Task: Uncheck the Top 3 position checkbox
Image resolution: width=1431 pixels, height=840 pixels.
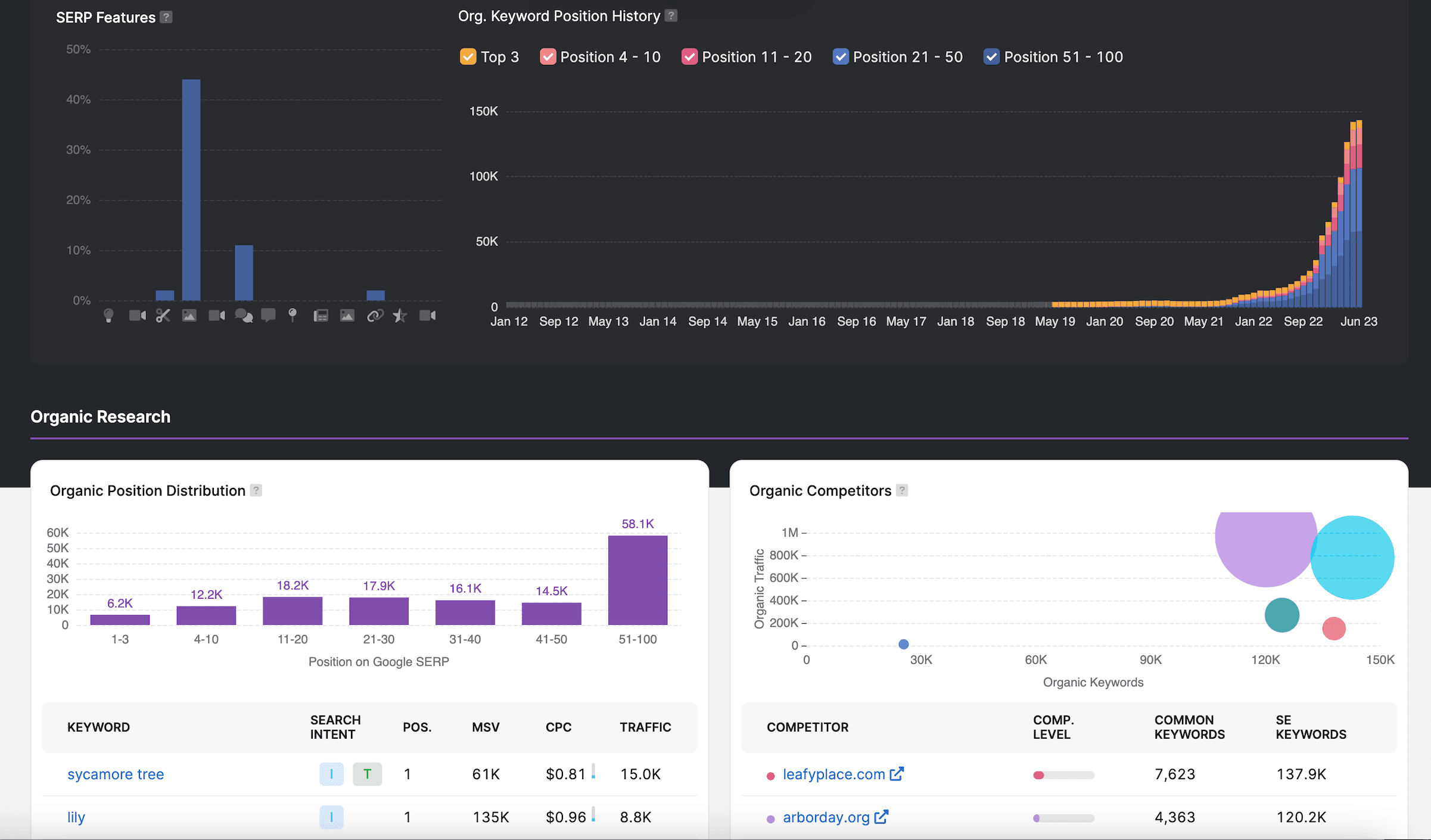Action: point(468,57)
